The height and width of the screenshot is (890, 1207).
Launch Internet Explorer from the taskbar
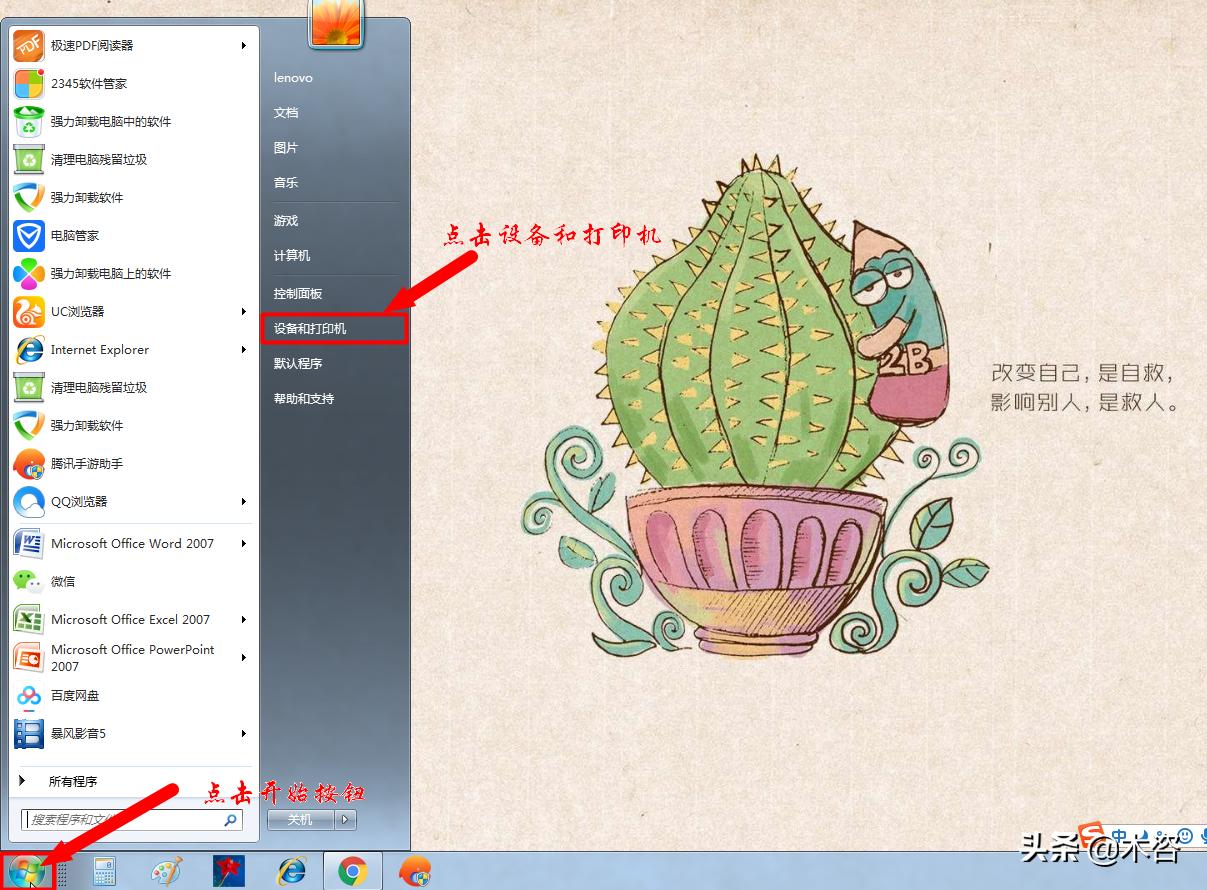[x=290, y=871]
